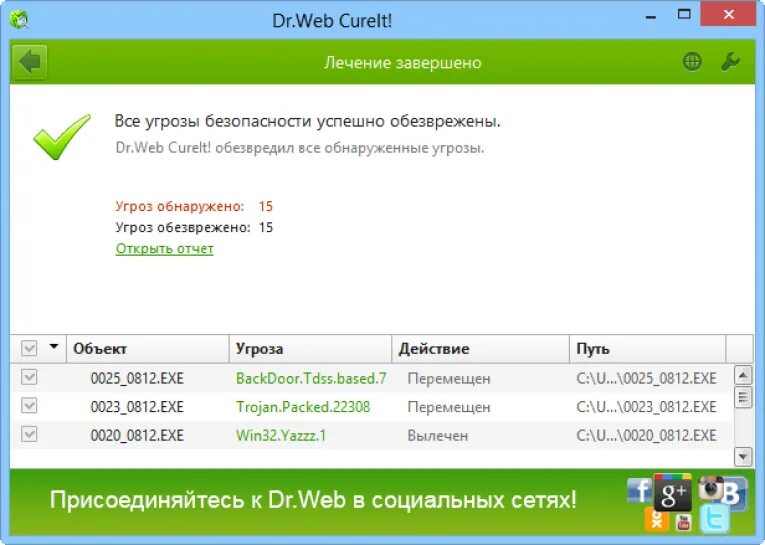Click the Путь column header
The width and height of the screenshot is (765, 545).
coord(647,349)
